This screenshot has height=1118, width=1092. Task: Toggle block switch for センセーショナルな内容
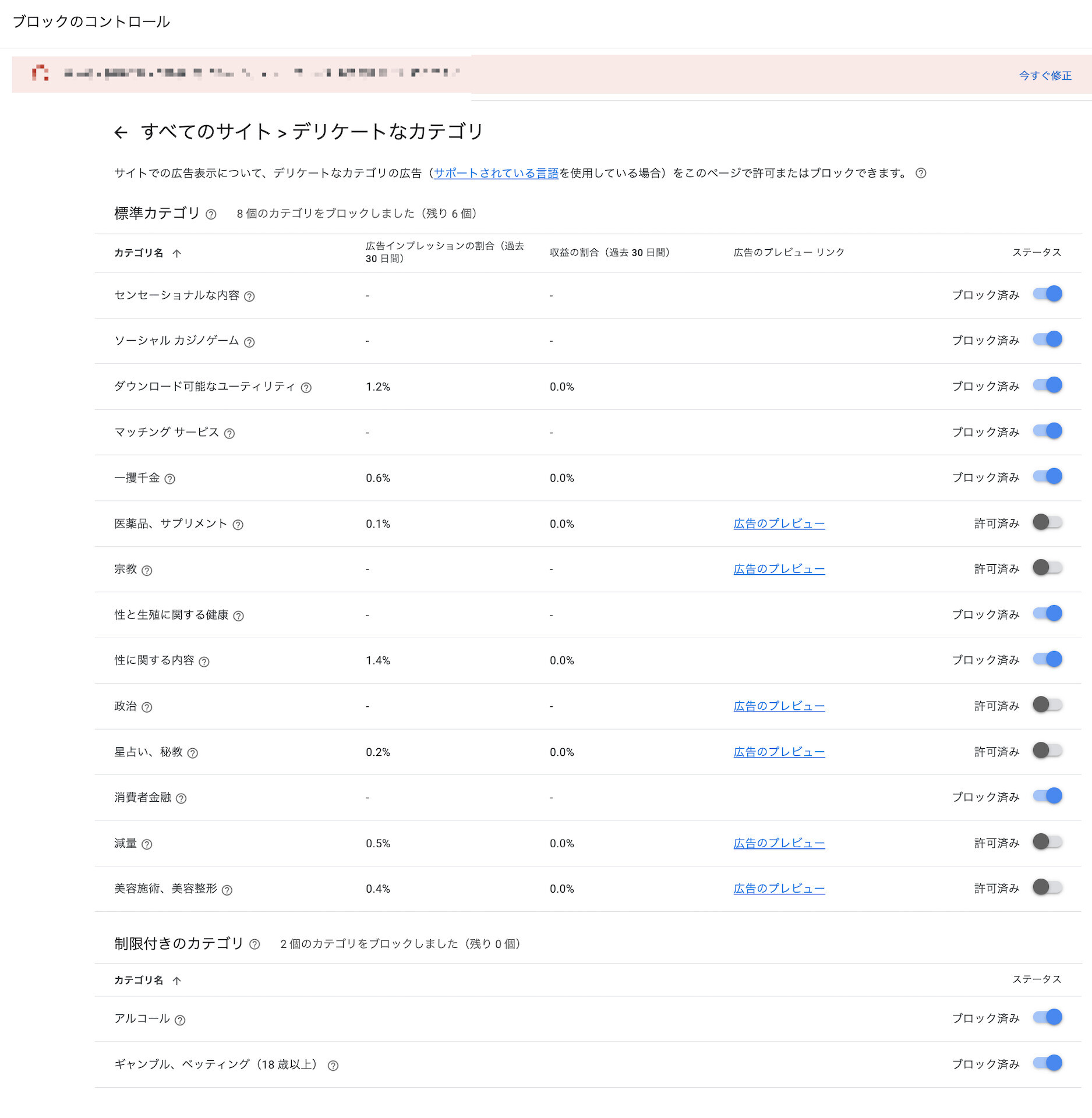1047,294
